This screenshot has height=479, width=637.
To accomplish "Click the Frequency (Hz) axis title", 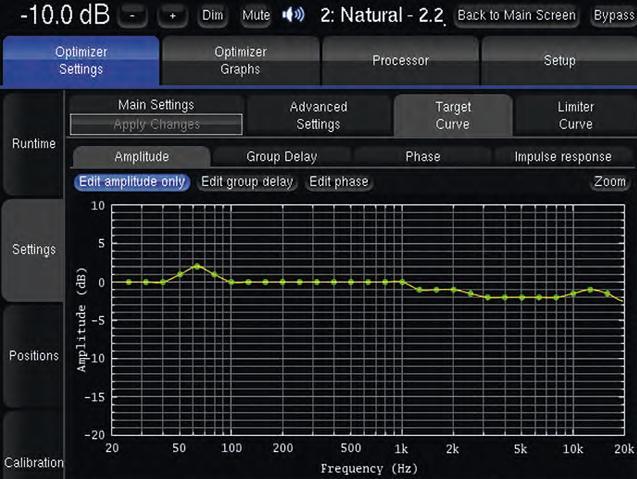I will (369, 469).
